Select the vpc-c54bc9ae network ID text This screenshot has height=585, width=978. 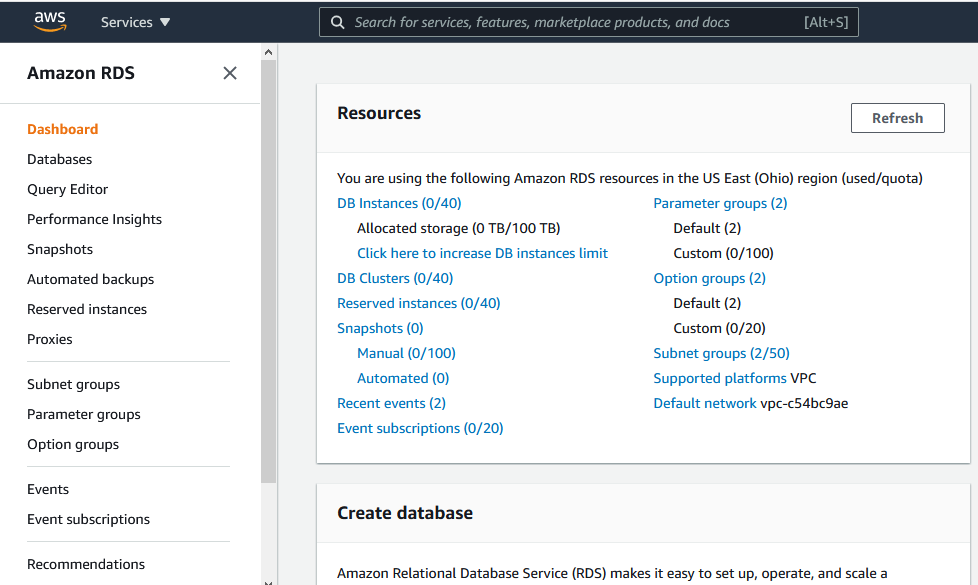pyautogui.click(x=804, y=403)
